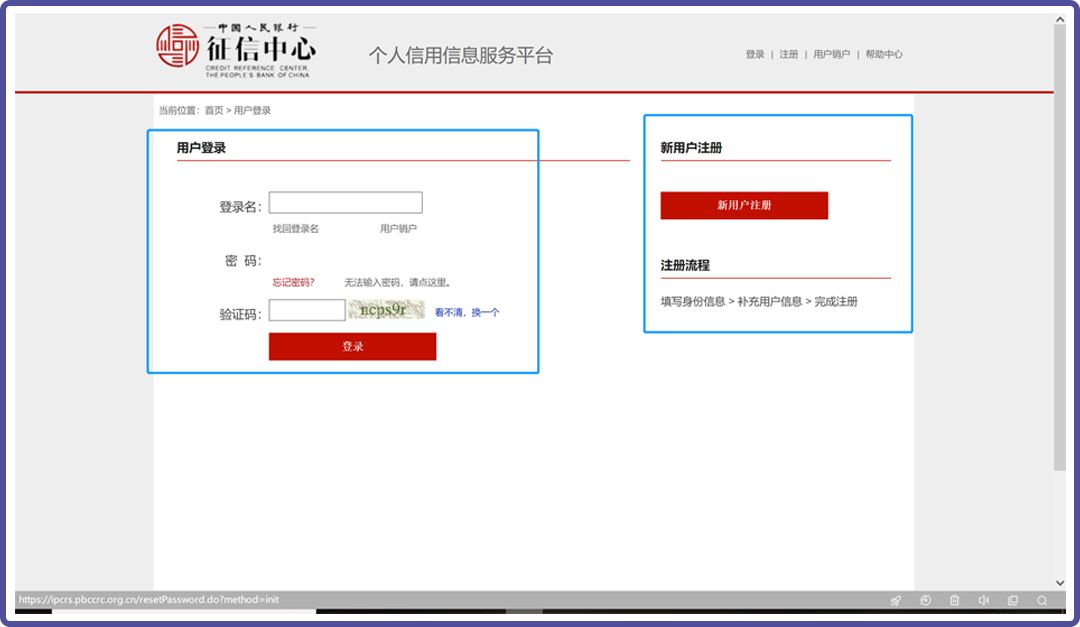Click the magnifier search icon in bottom toolbar
Viewport: 1080px width, 627px height.
(1042, 600)
